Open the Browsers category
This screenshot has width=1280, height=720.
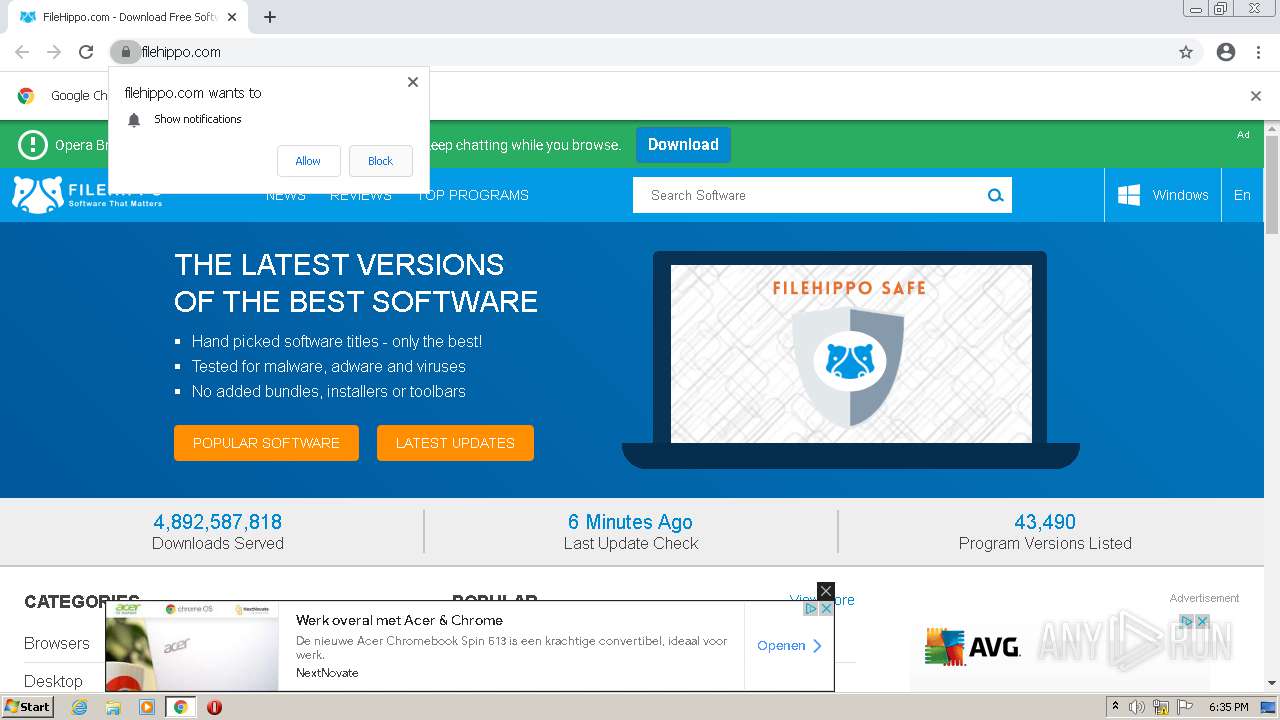57,643
